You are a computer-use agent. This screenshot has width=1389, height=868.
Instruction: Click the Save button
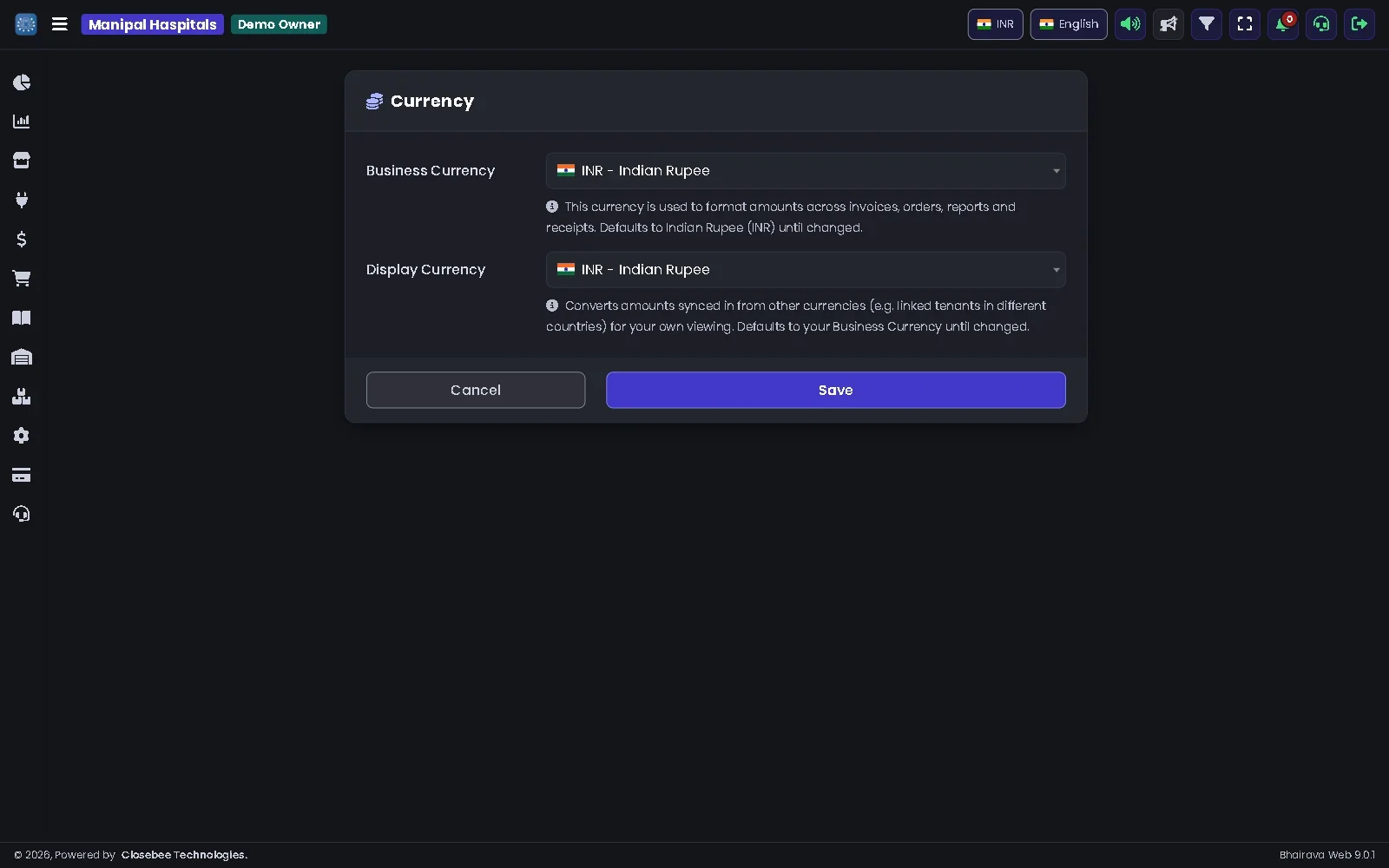click(x=836, y=391)
